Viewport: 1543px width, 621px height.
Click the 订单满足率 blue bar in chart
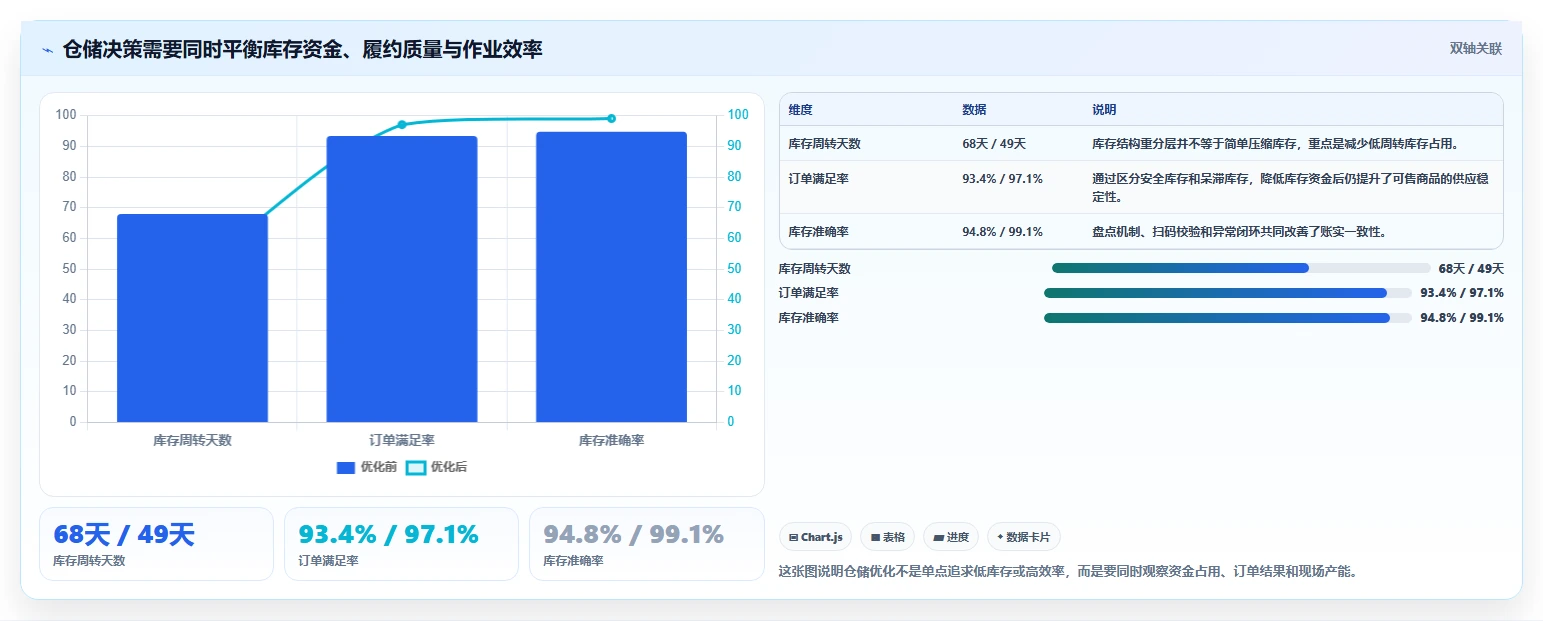click(402, 279)
